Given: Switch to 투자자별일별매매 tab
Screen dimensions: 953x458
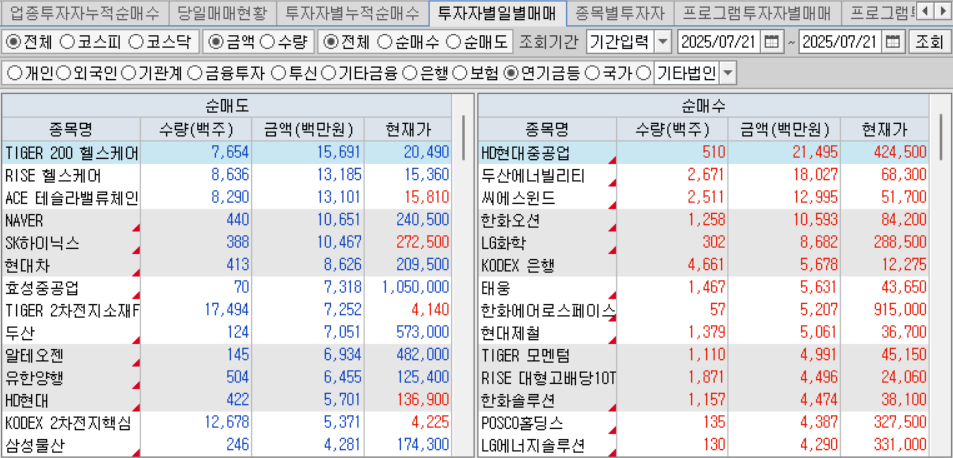Looking at the screenshot, I should [497, 12].
